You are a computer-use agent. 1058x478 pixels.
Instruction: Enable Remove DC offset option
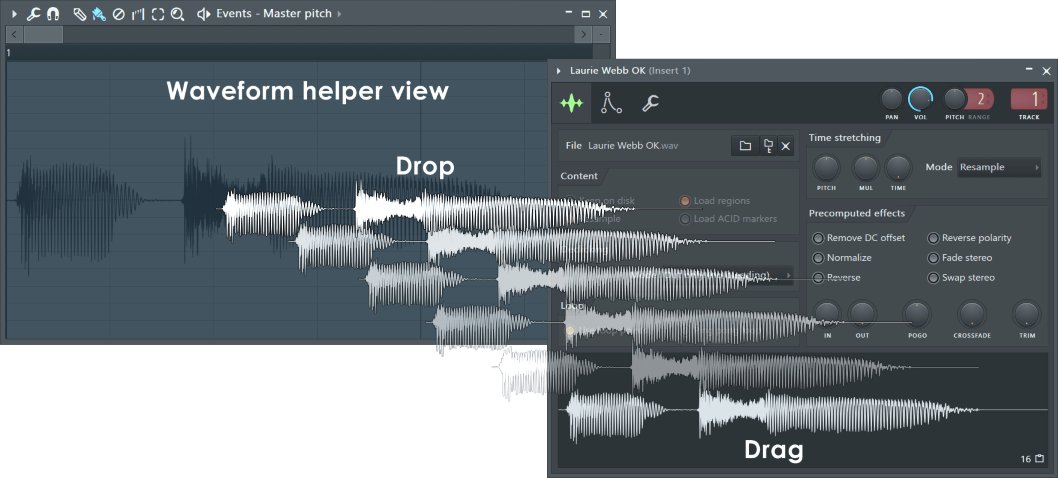coord(818,238)
